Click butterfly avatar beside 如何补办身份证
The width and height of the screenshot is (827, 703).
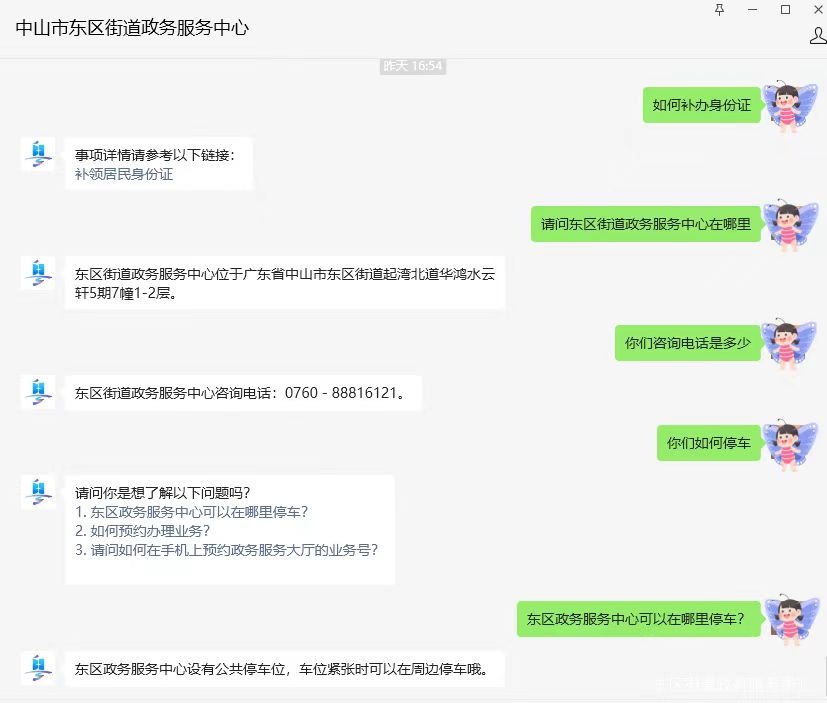790,105
